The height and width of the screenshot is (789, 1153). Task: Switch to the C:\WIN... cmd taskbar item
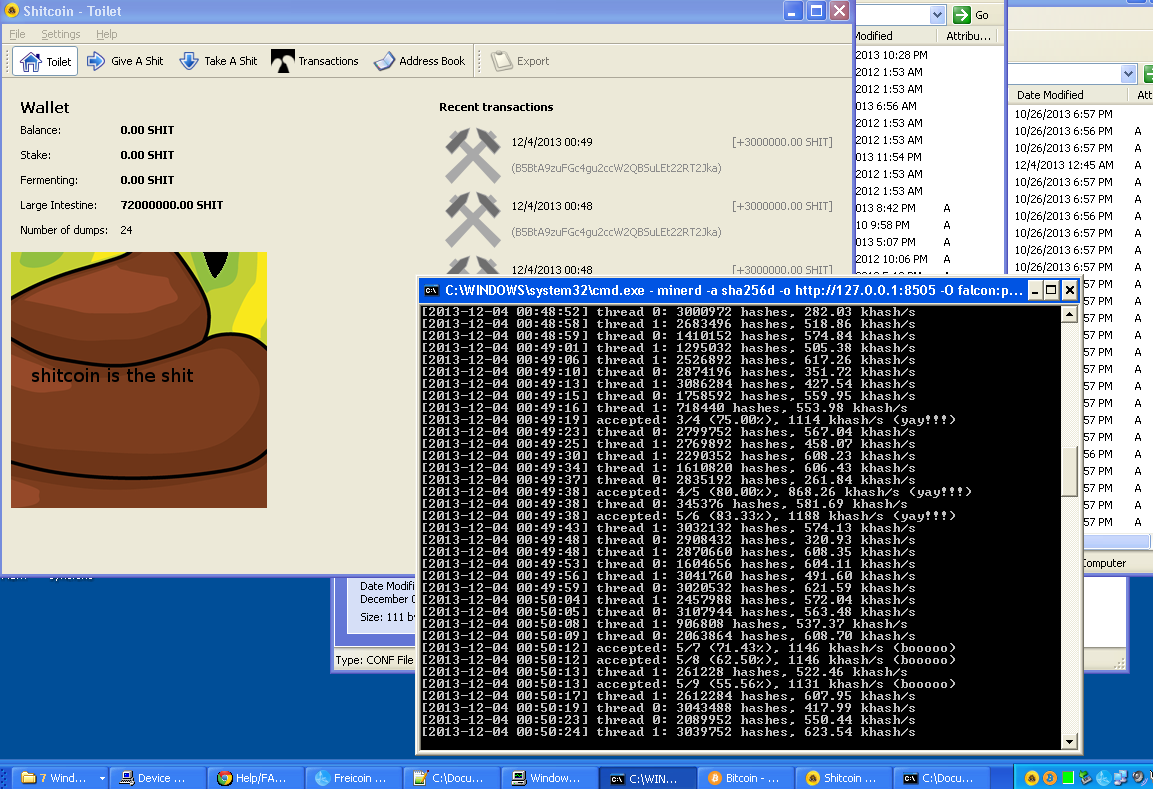647,778
